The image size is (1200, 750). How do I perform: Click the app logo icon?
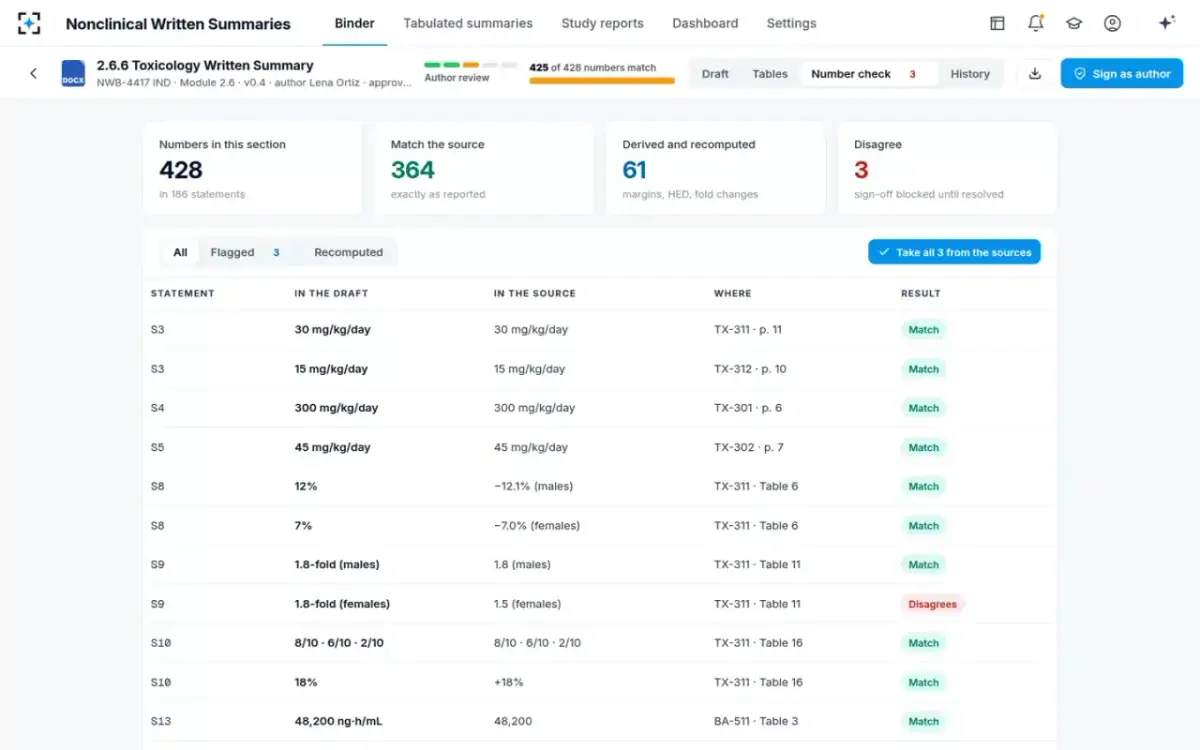[x=30, y=23]
